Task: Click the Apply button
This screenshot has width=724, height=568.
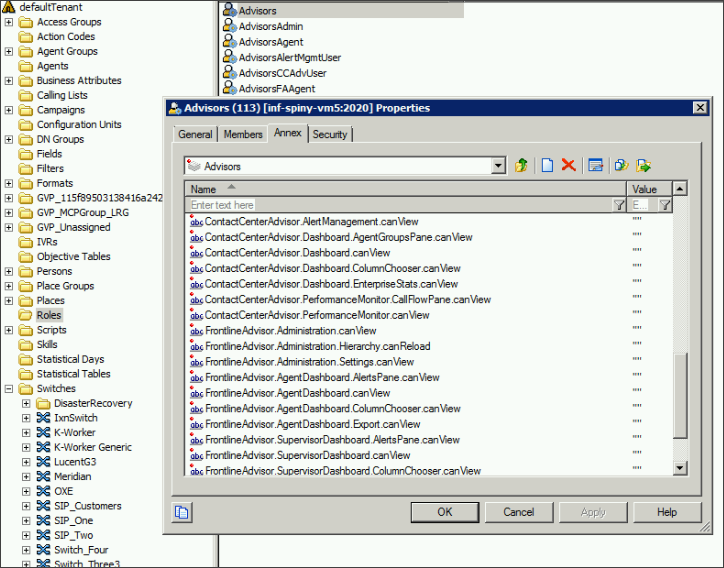Action: 593,512
